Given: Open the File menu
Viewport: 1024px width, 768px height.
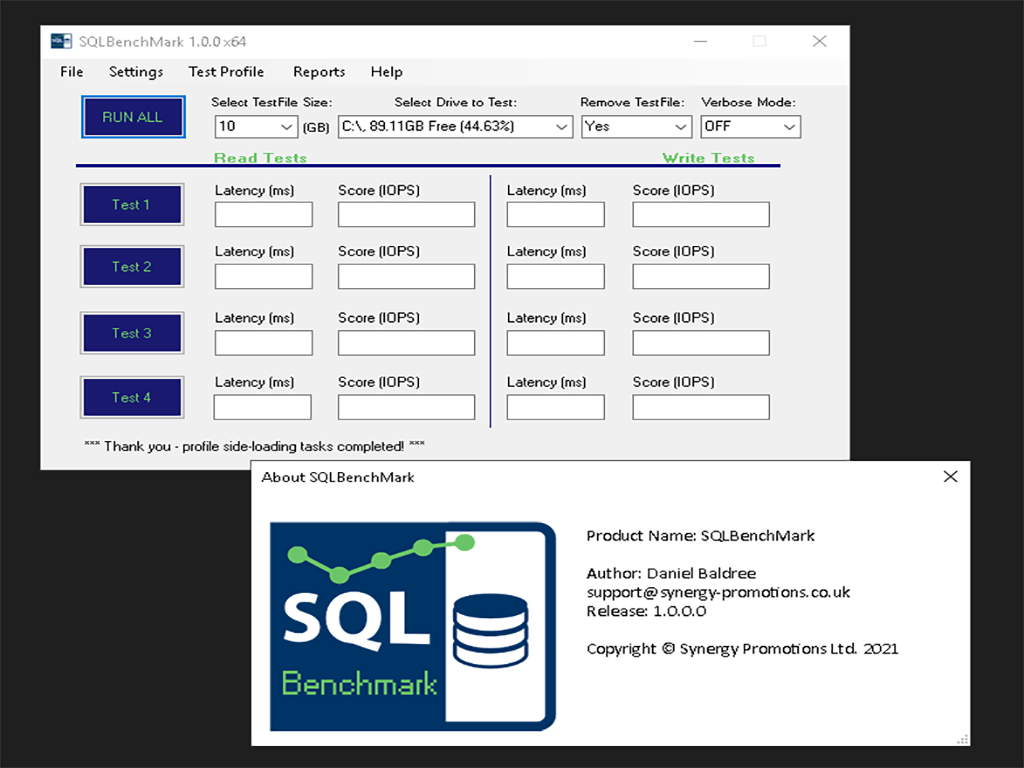Looking at the screenshot, I should tap(72, 72).
